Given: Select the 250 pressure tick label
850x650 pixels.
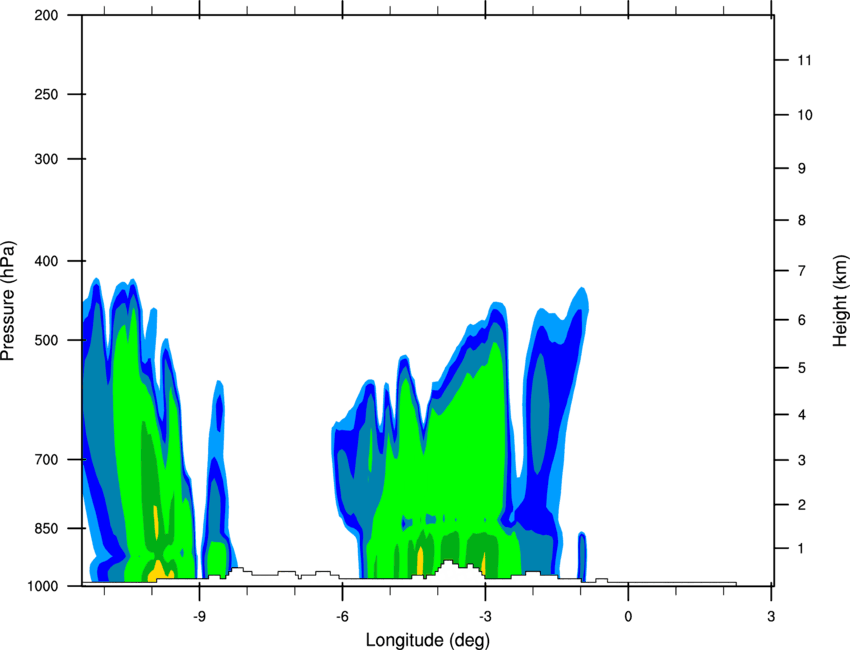Looking at the screenshot, I should click(46, 94).
